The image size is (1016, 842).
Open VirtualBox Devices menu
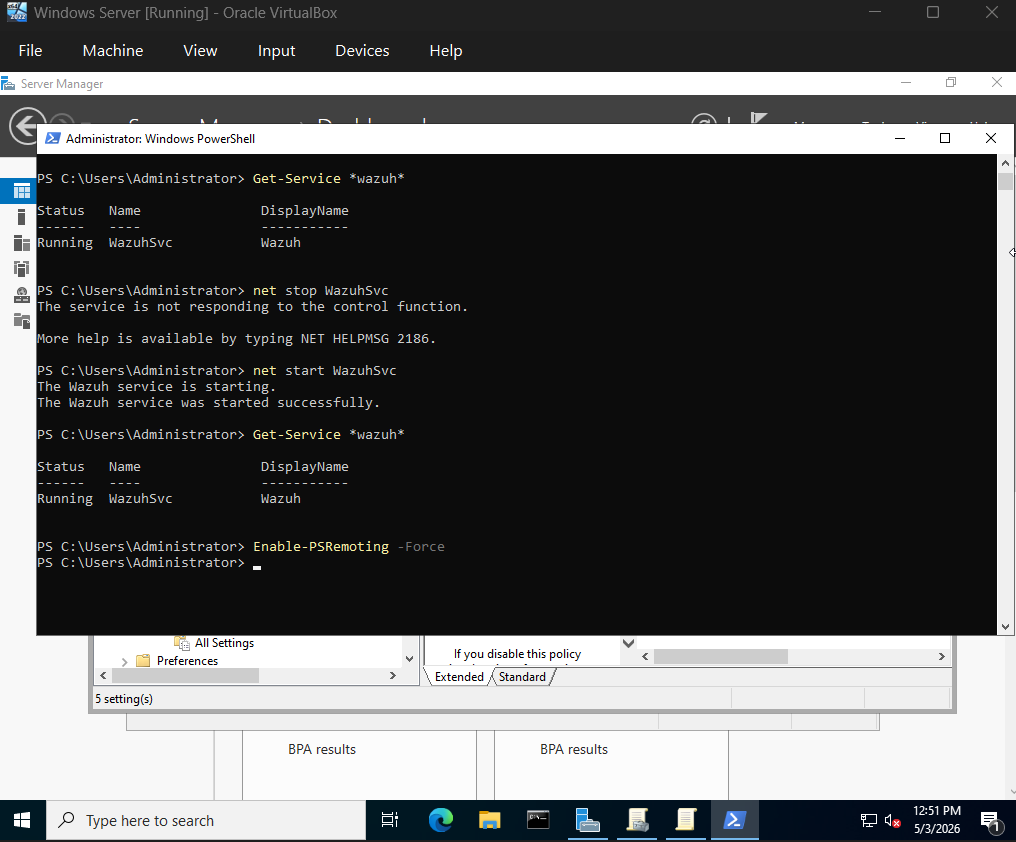(x=362, y=51)
